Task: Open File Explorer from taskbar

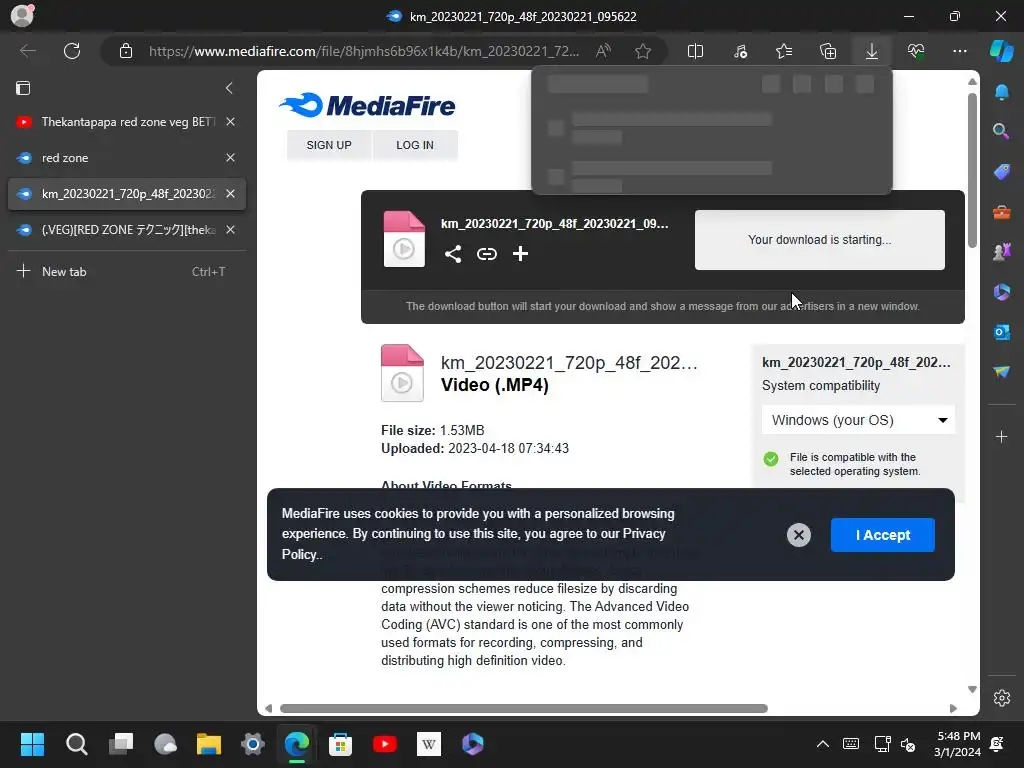Action: point(209,744)
